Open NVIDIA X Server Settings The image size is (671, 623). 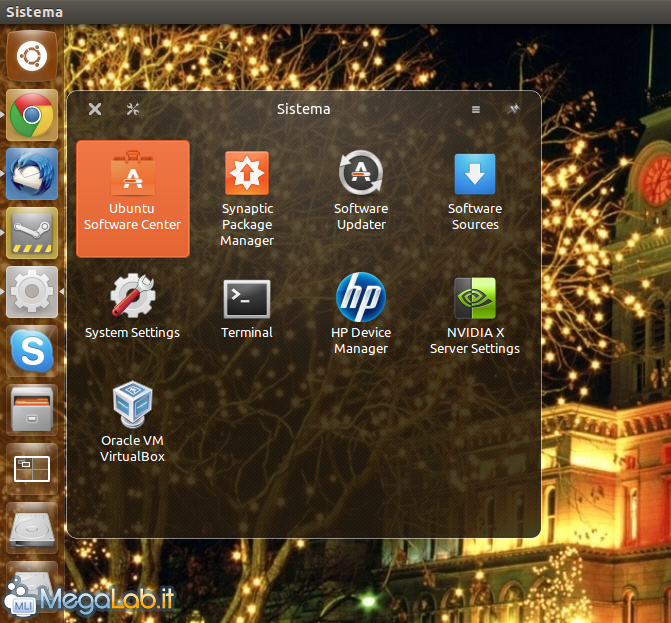click(475, 316)
